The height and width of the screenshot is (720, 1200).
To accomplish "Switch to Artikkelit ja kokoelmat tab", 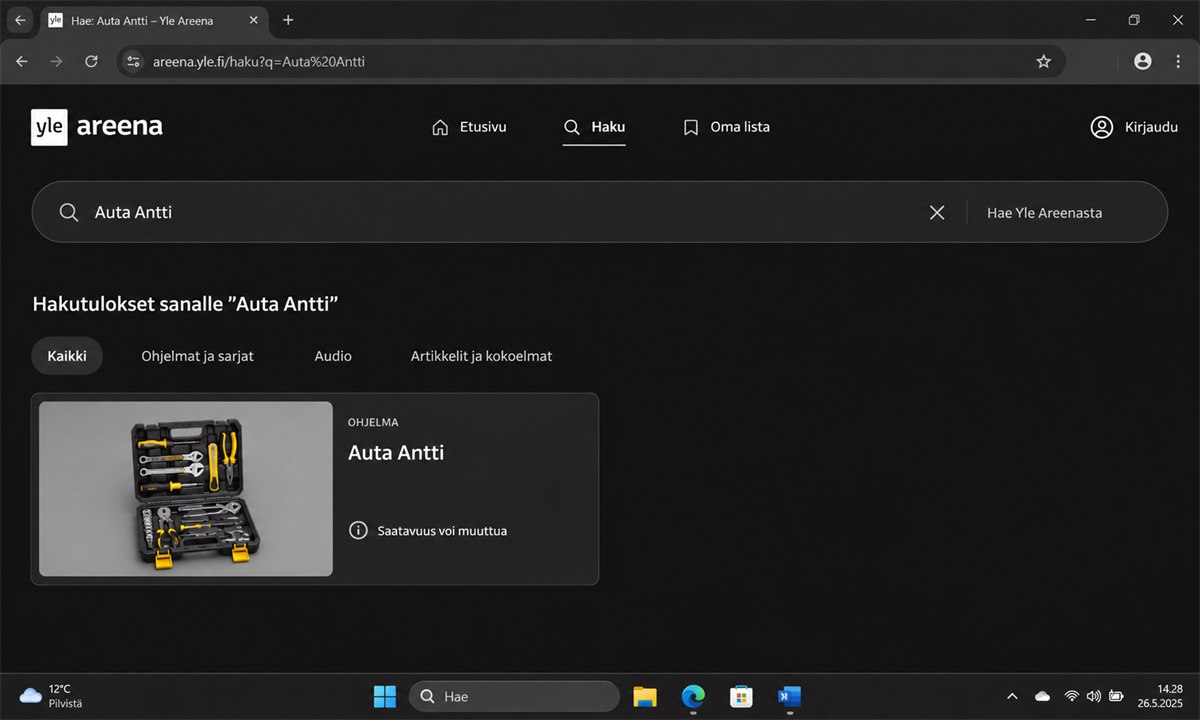I will (x=481, y=356).
